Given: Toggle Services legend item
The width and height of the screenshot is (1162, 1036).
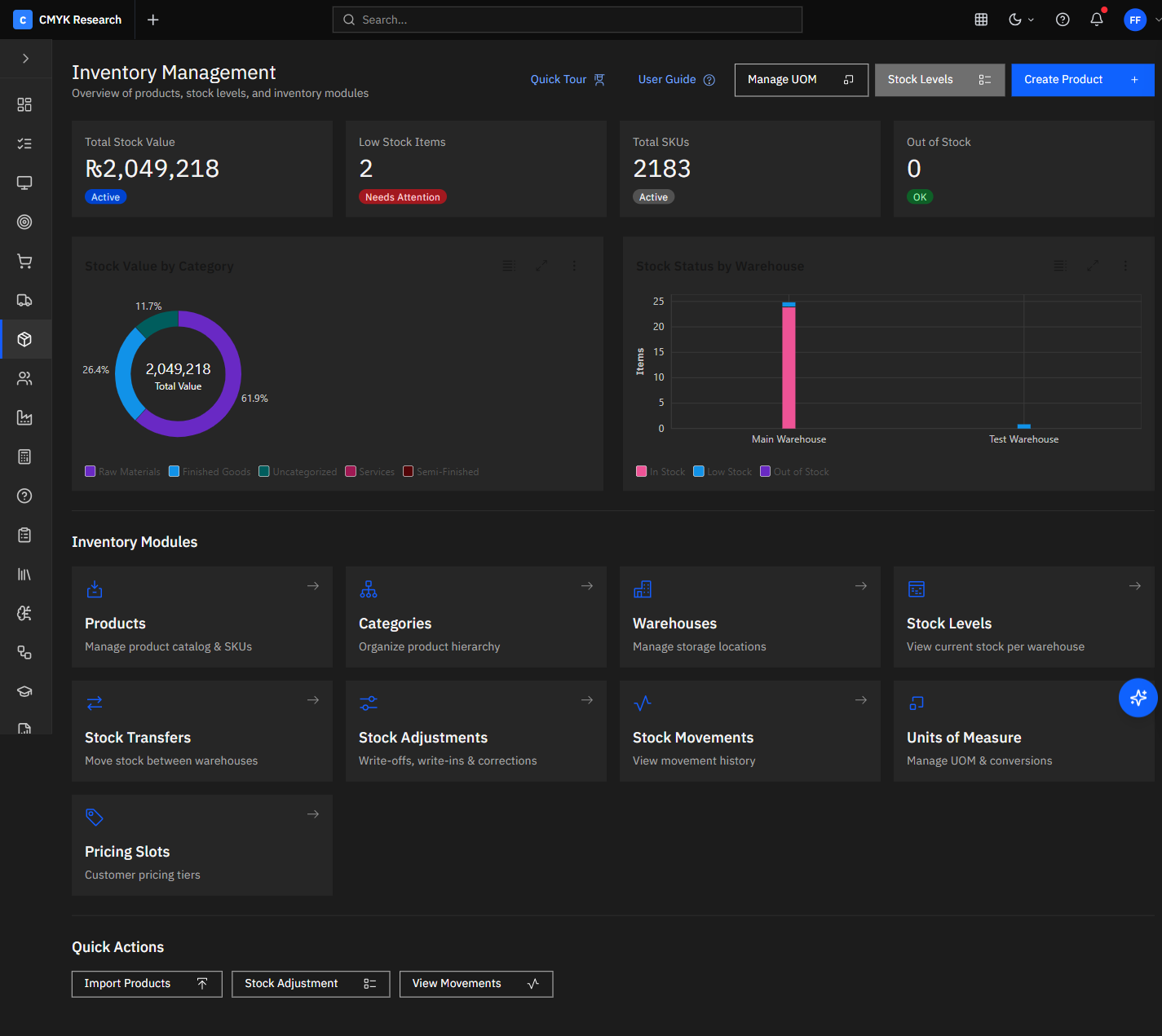Looking at the screenshot, I should 370,472.
